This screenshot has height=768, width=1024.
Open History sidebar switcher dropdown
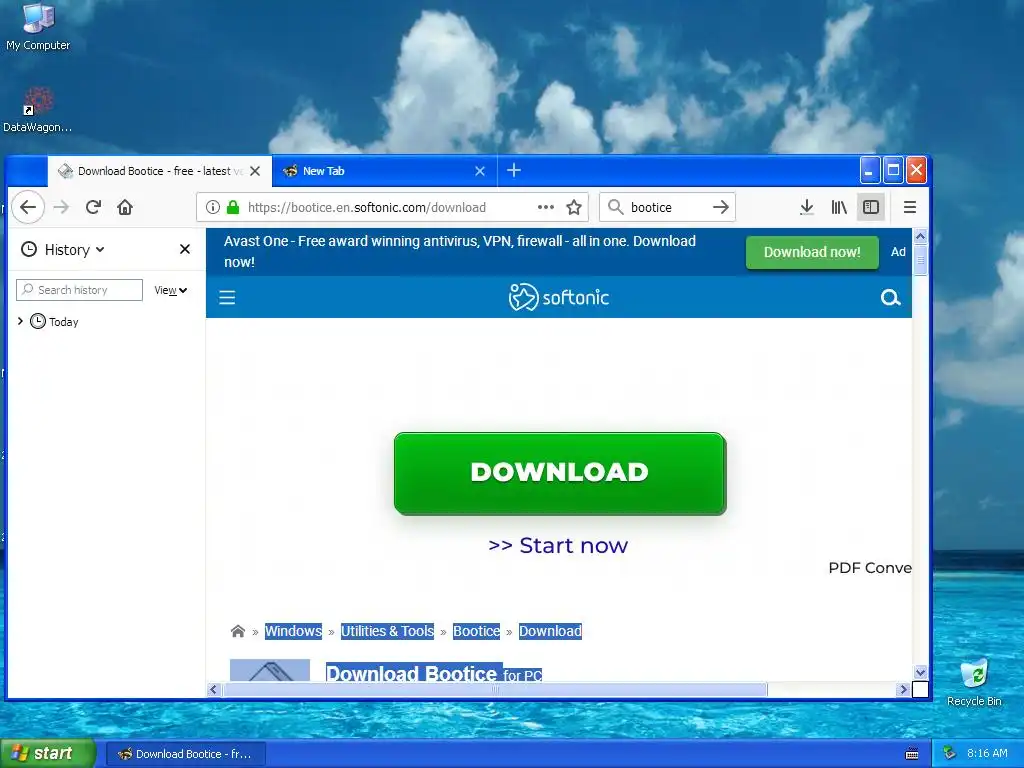point(63,249)
